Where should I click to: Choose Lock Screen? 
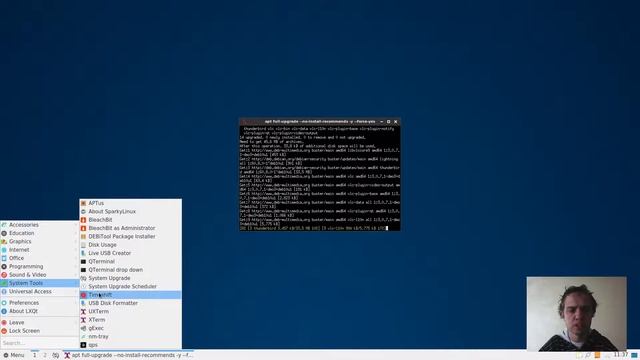pos(40,331)
